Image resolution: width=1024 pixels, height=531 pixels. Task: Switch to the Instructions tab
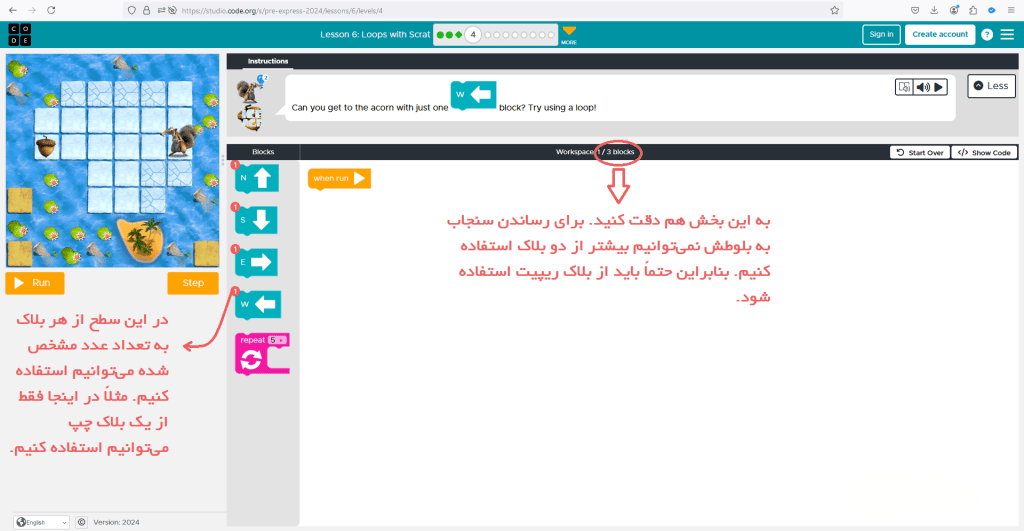coord(268,61)
